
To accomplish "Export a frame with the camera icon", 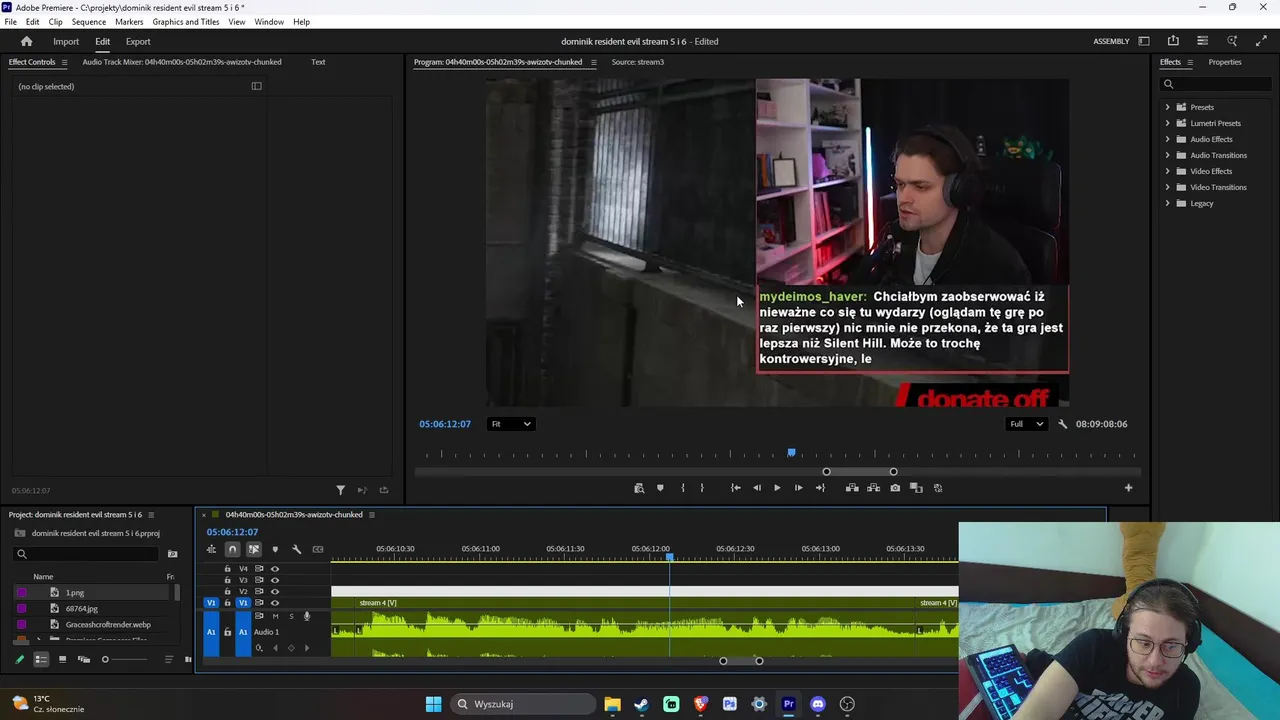I will pos(895,488).
